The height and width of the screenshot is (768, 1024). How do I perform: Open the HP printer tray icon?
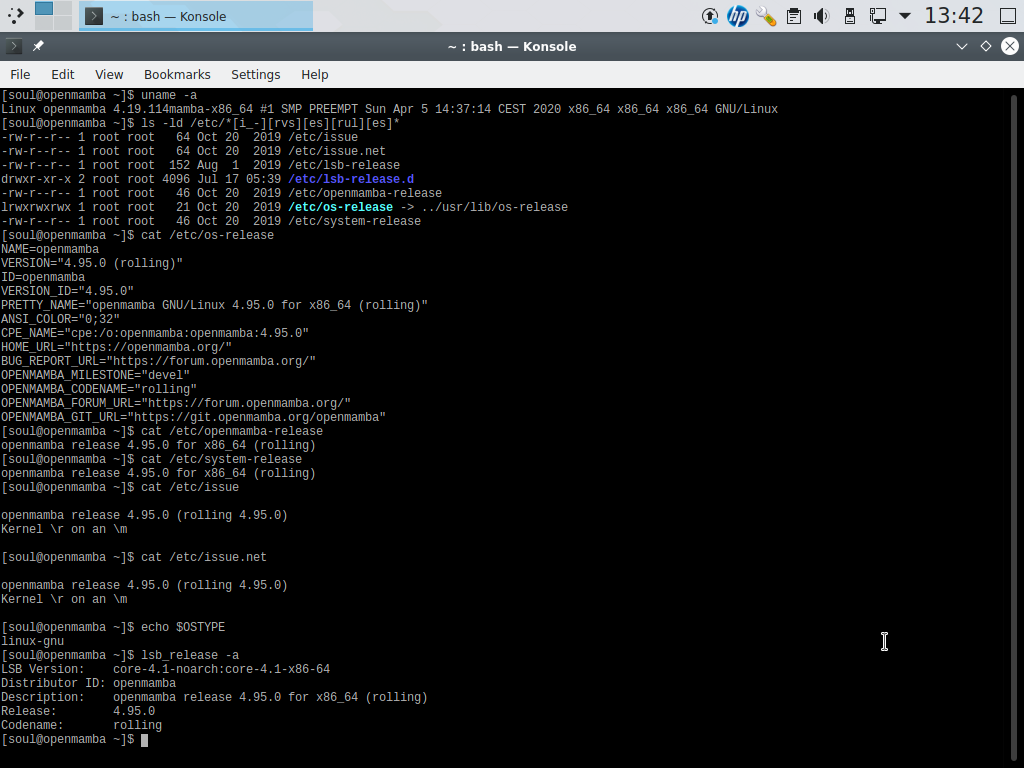(x=738, y=16)
